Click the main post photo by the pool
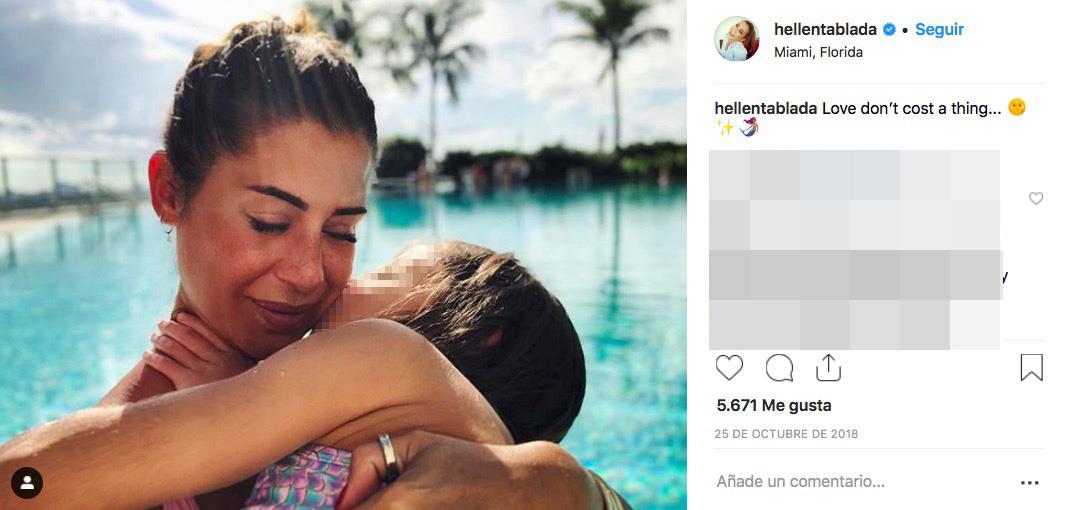The height and width of the screenshot is (510, 1066). click(343, 255)
